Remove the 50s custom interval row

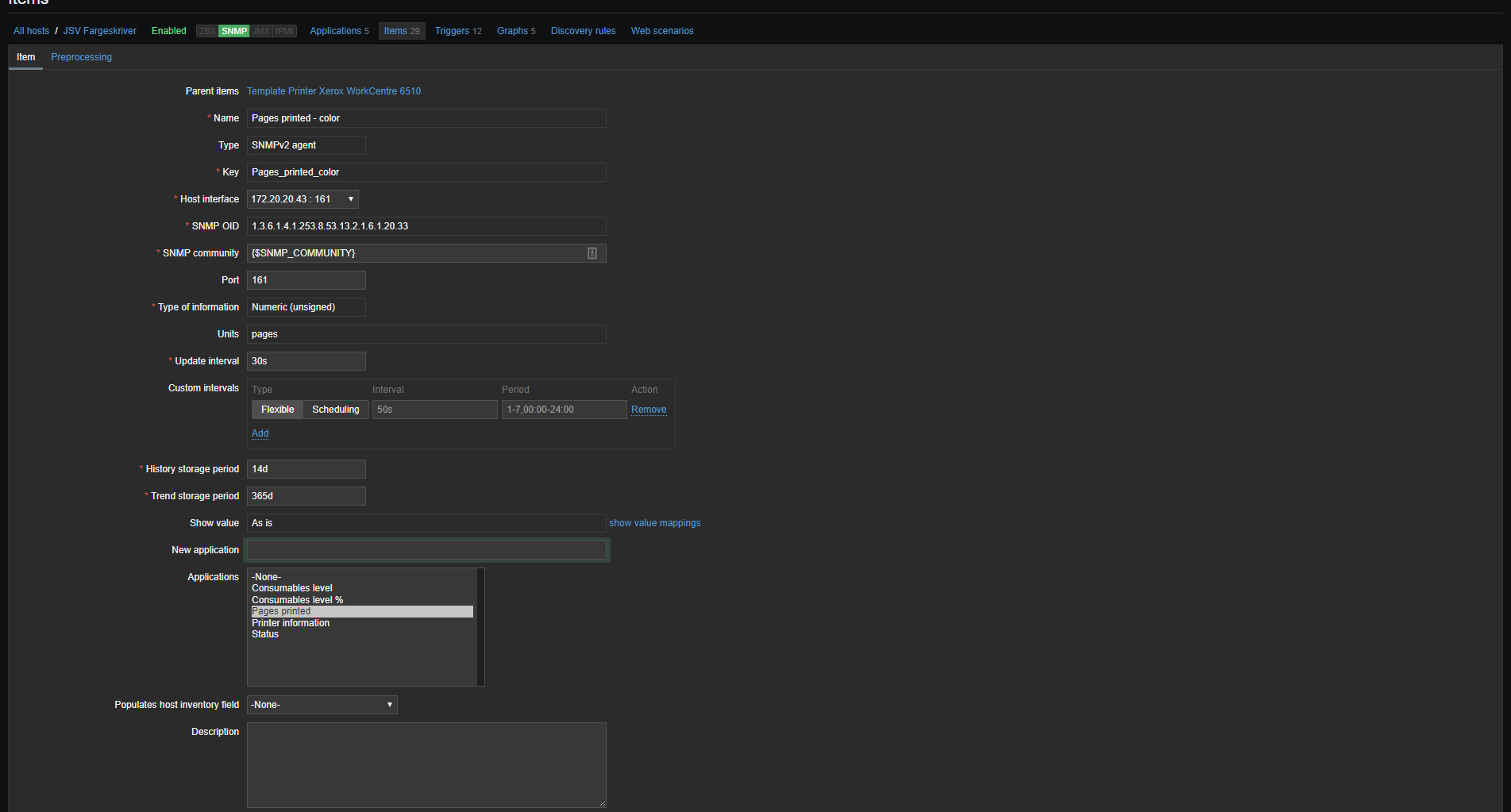click(x=649, y=410)
